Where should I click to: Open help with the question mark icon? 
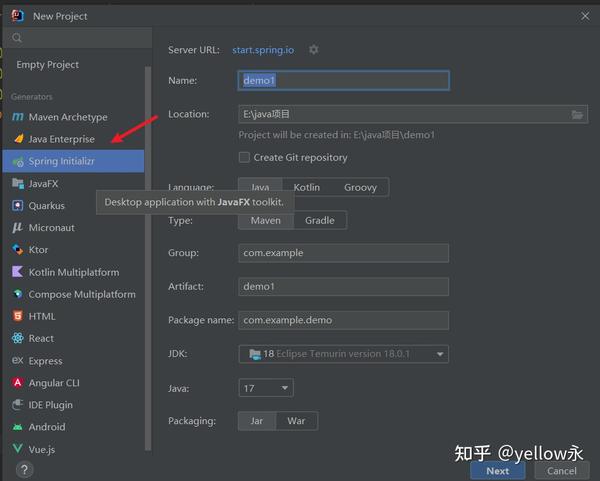point(24,470)
